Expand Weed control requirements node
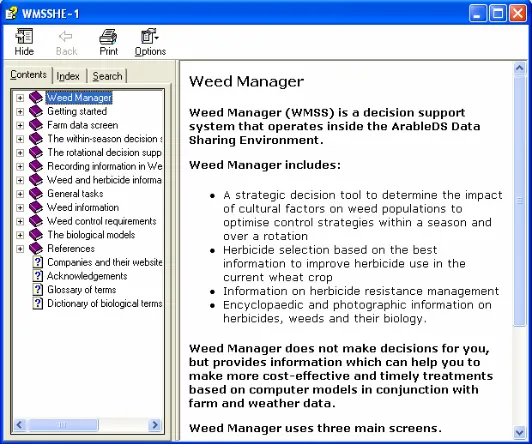 (x=20, y=221)
